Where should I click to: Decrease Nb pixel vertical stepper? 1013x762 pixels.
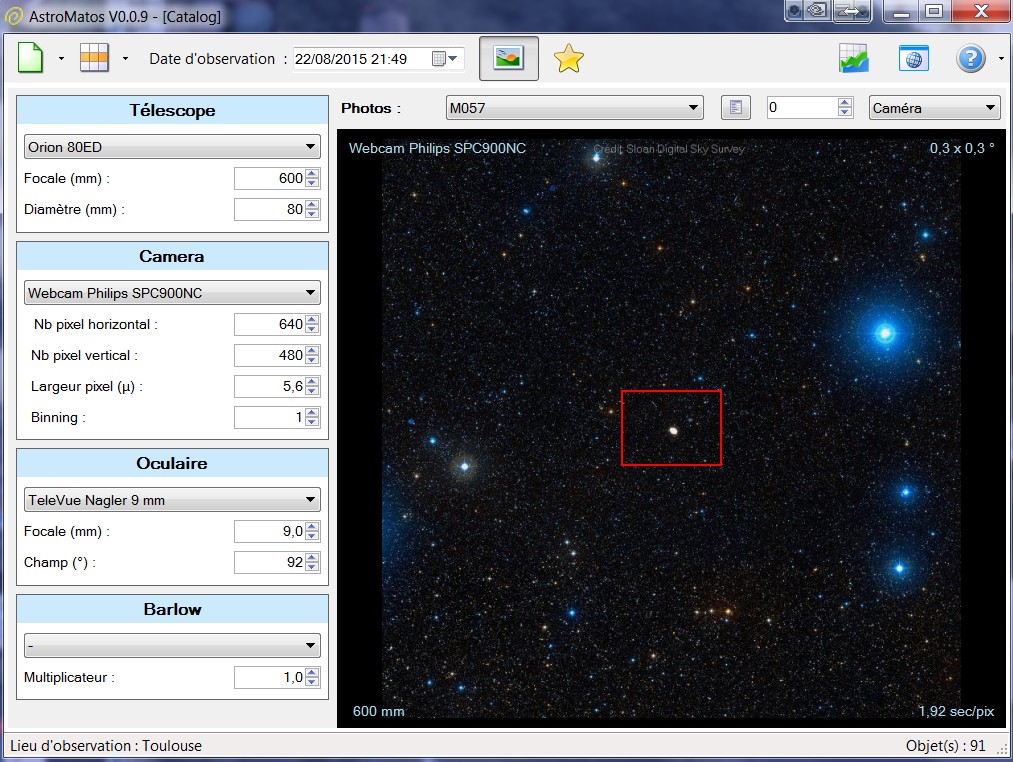[312, 361]
